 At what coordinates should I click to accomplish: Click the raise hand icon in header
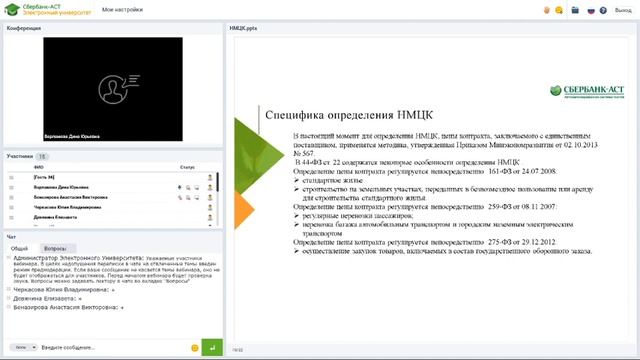547,10
